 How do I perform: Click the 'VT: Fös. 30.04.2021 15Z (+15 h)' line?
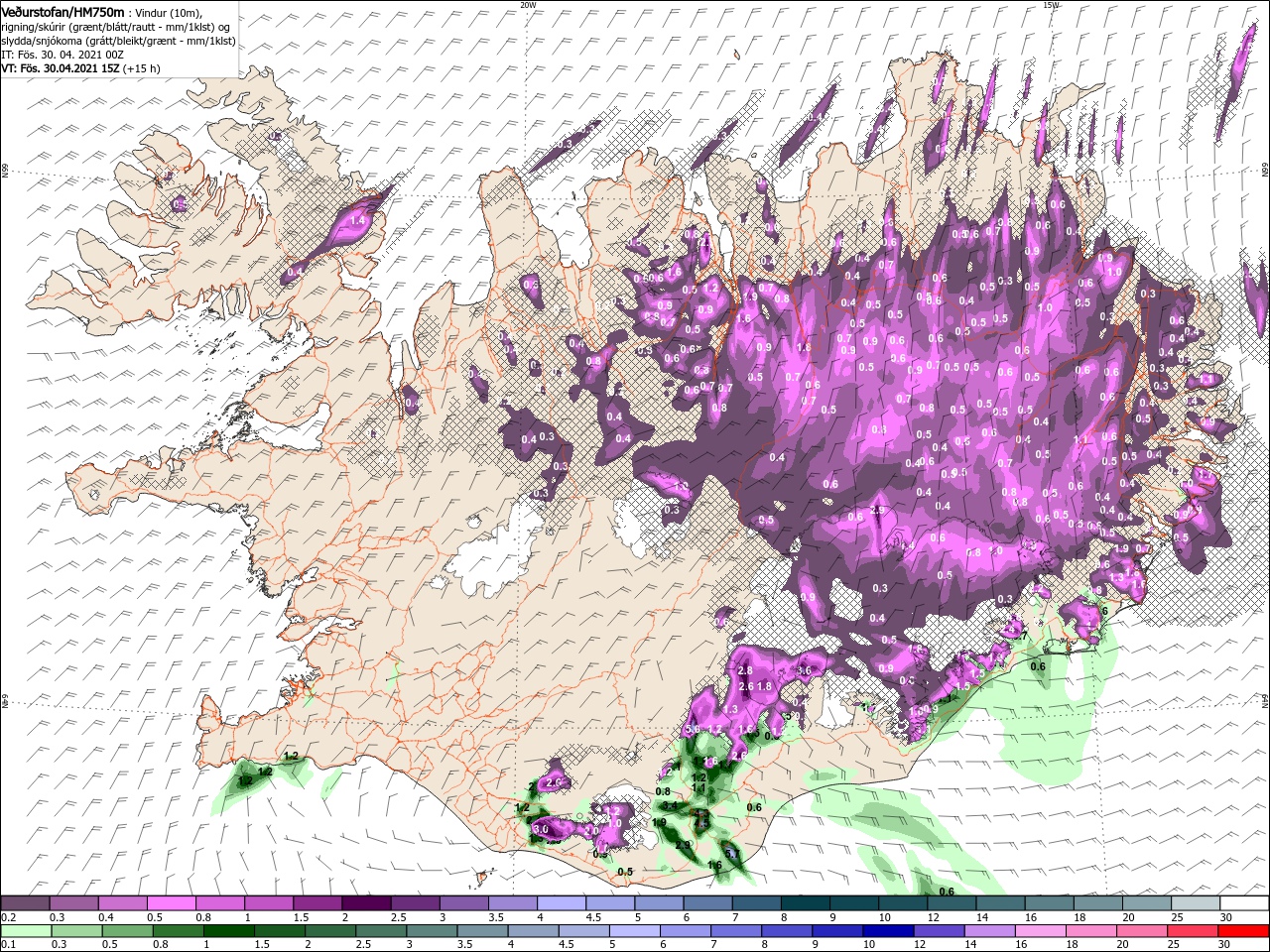80,68
